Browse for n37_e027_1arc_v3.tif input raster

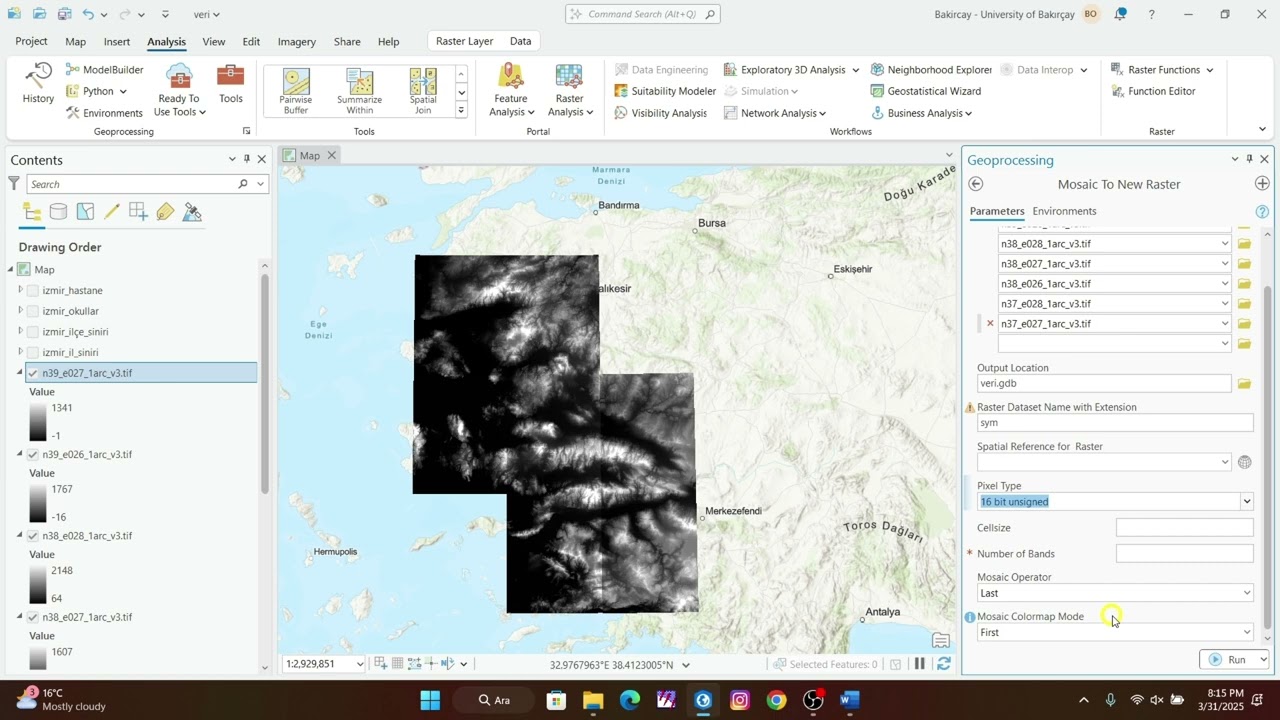pos(1245,324)
